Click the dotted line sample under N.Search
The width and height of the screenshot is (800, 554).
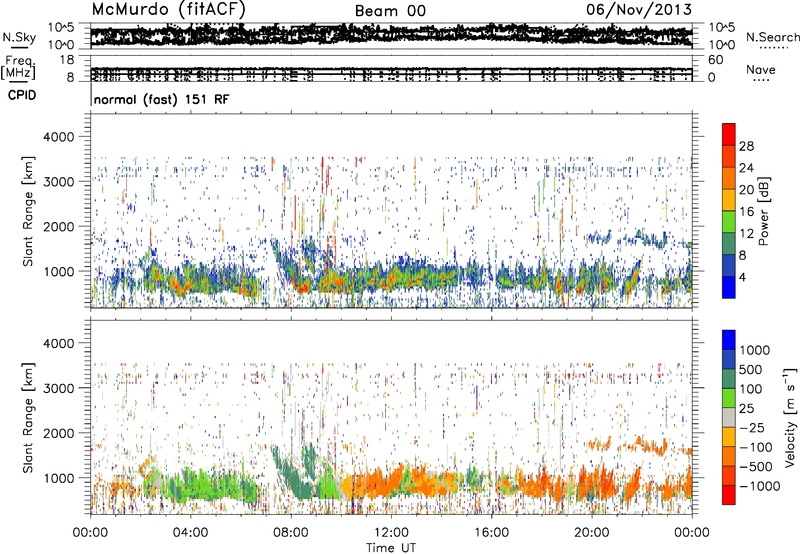point(774,48)
